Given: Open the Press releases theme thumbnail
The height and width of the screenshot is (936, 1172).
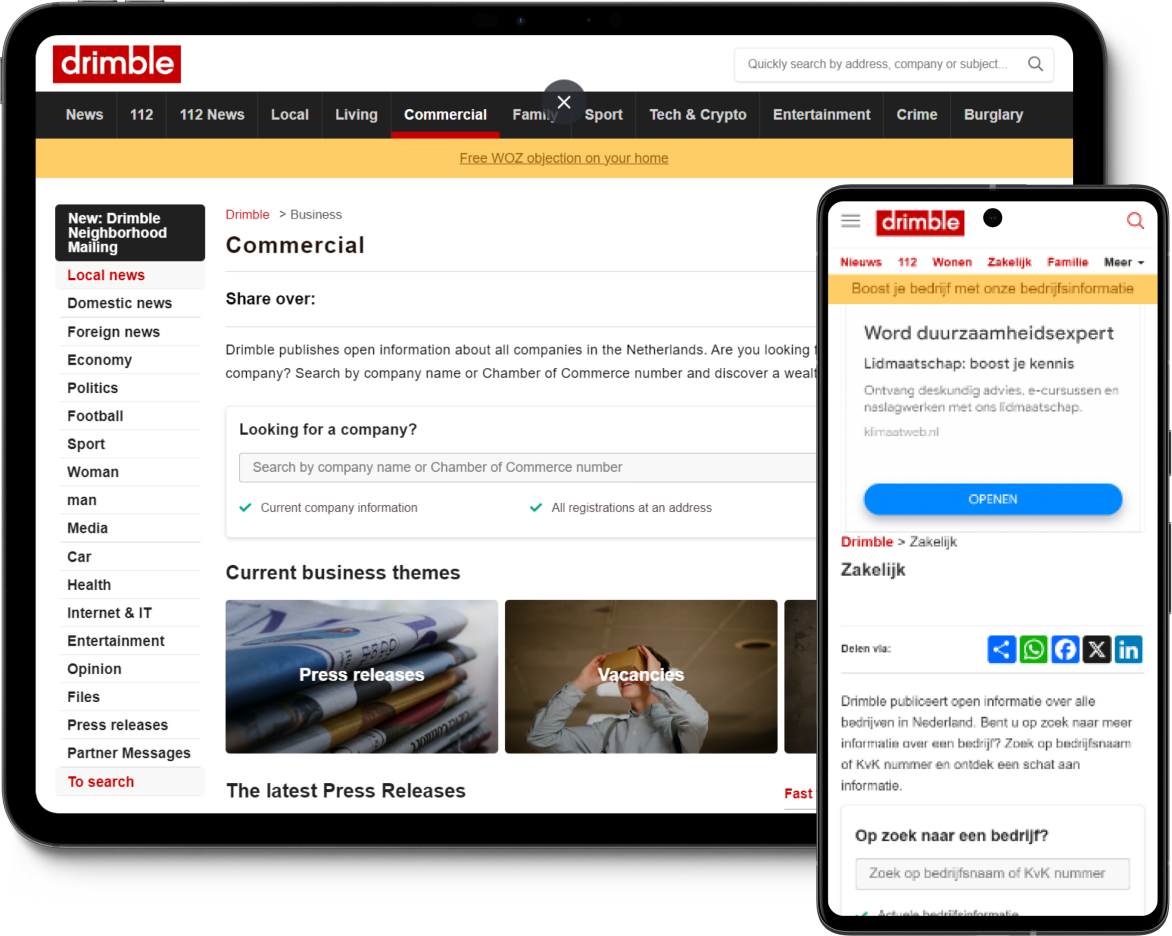Looking at the screenshot, I should (362, 677).
